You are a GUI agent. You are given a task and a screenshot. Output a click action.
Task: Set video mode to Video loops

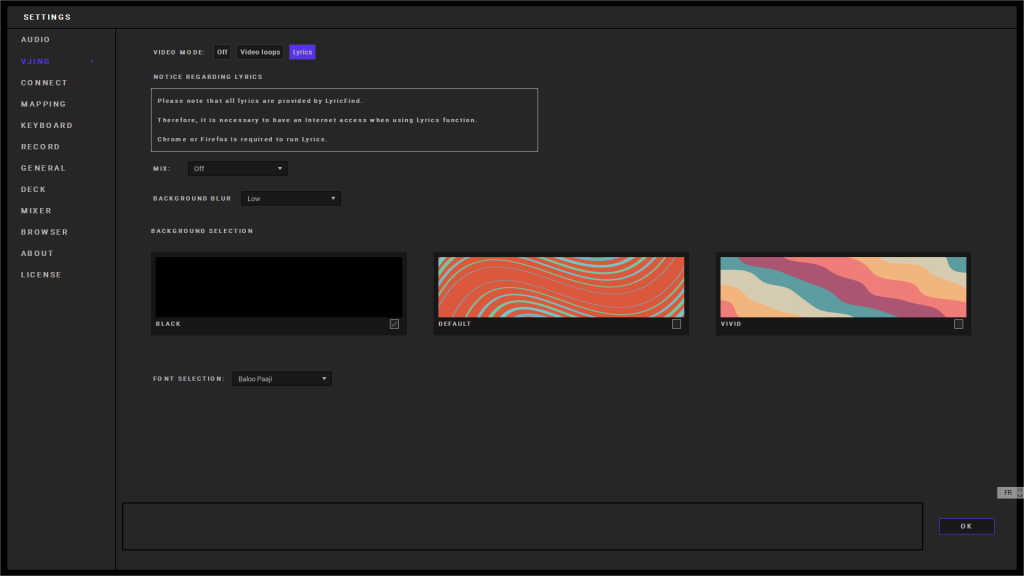(260, 52)
